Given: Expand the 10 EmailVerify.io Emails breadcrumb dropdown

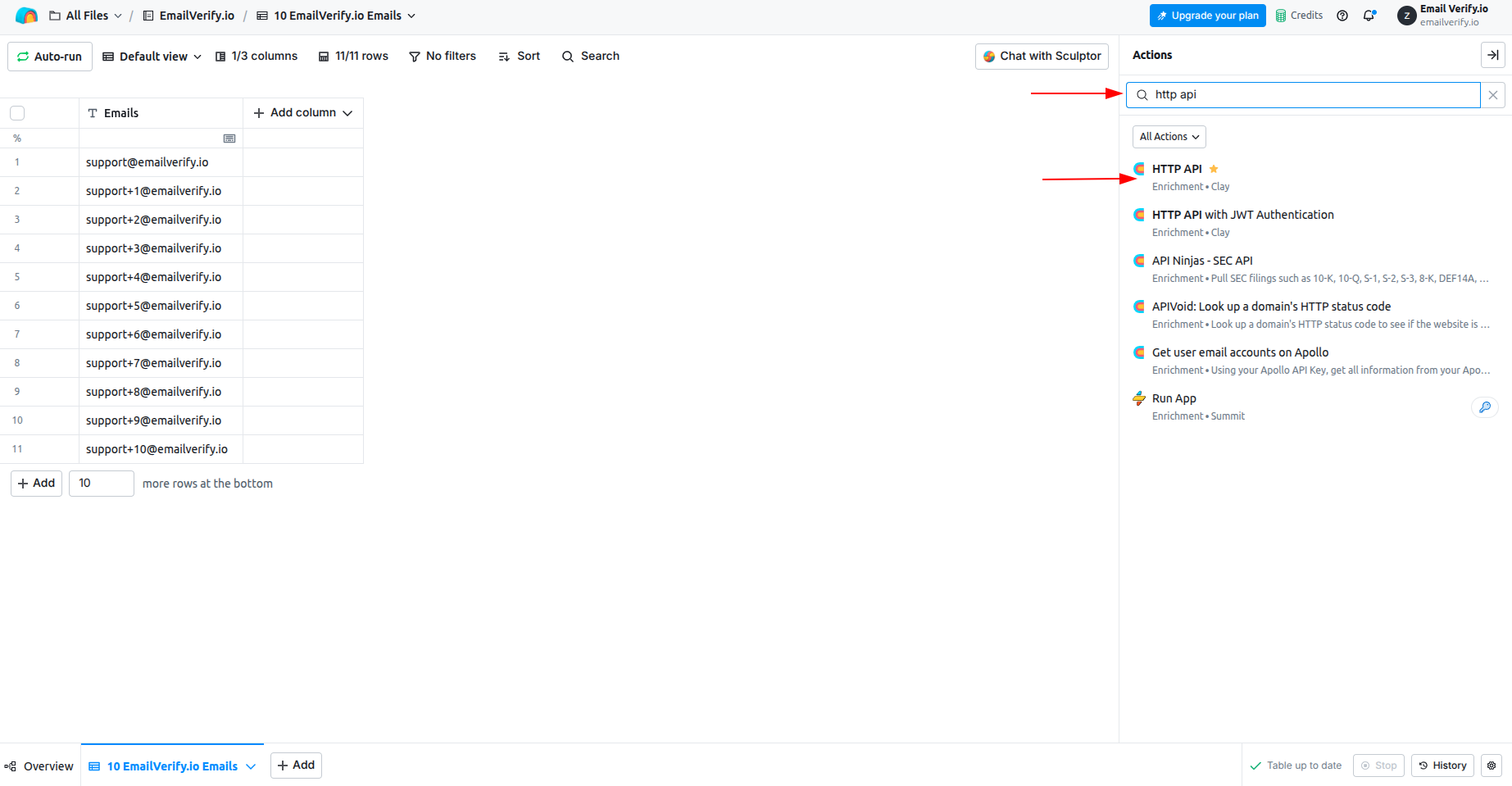Looking at the screenshot, I should [411, 16].
